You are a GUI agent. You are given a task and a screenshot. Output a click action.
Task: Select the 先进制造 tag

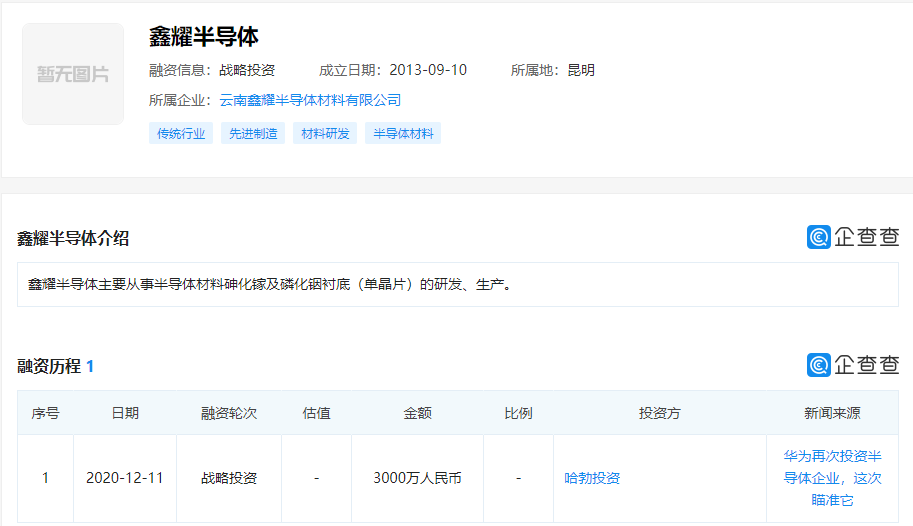(253, 133)
